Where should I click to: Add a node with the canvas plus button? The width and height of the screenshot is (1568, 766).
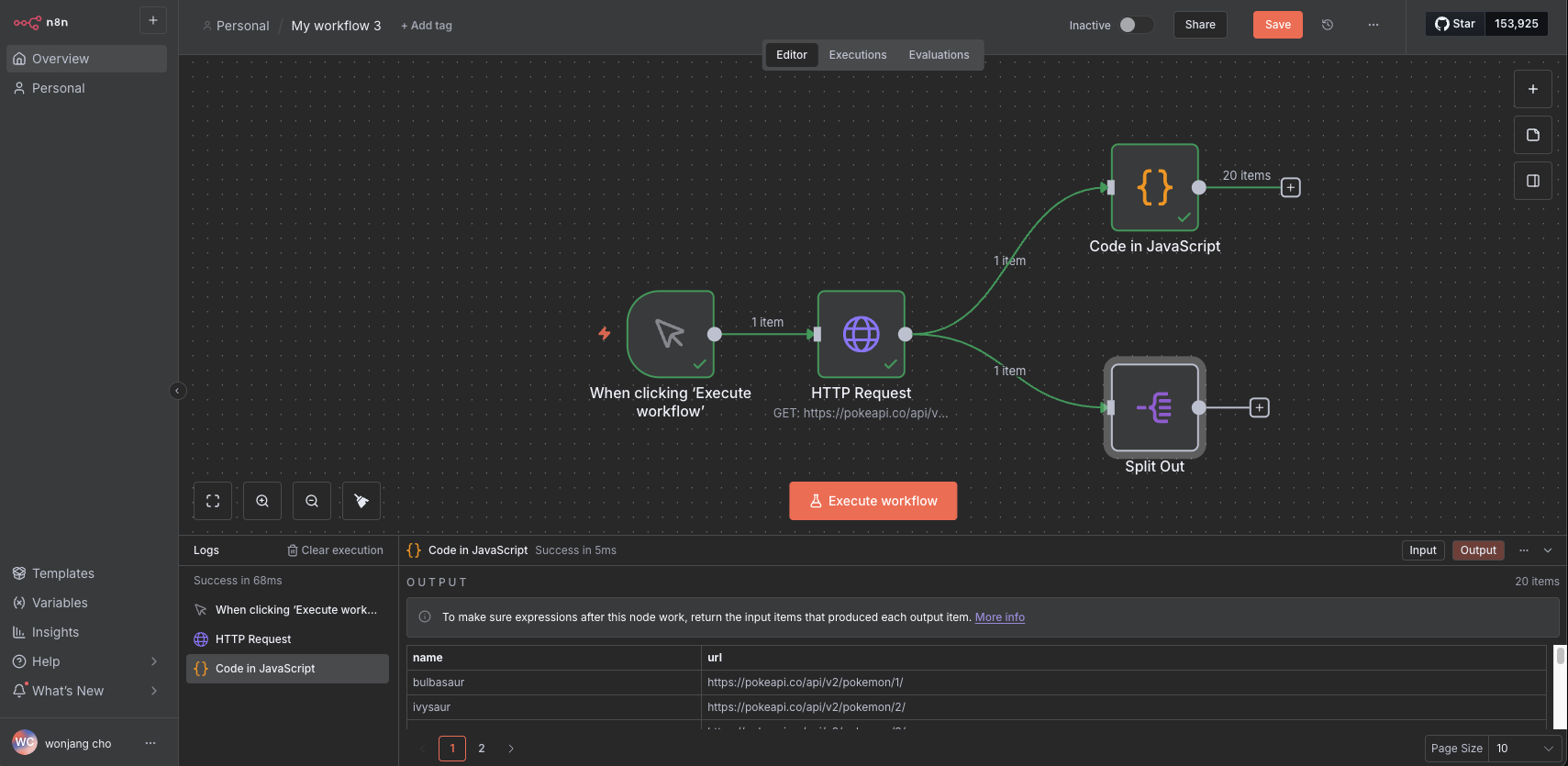[x=1533, y=89]
